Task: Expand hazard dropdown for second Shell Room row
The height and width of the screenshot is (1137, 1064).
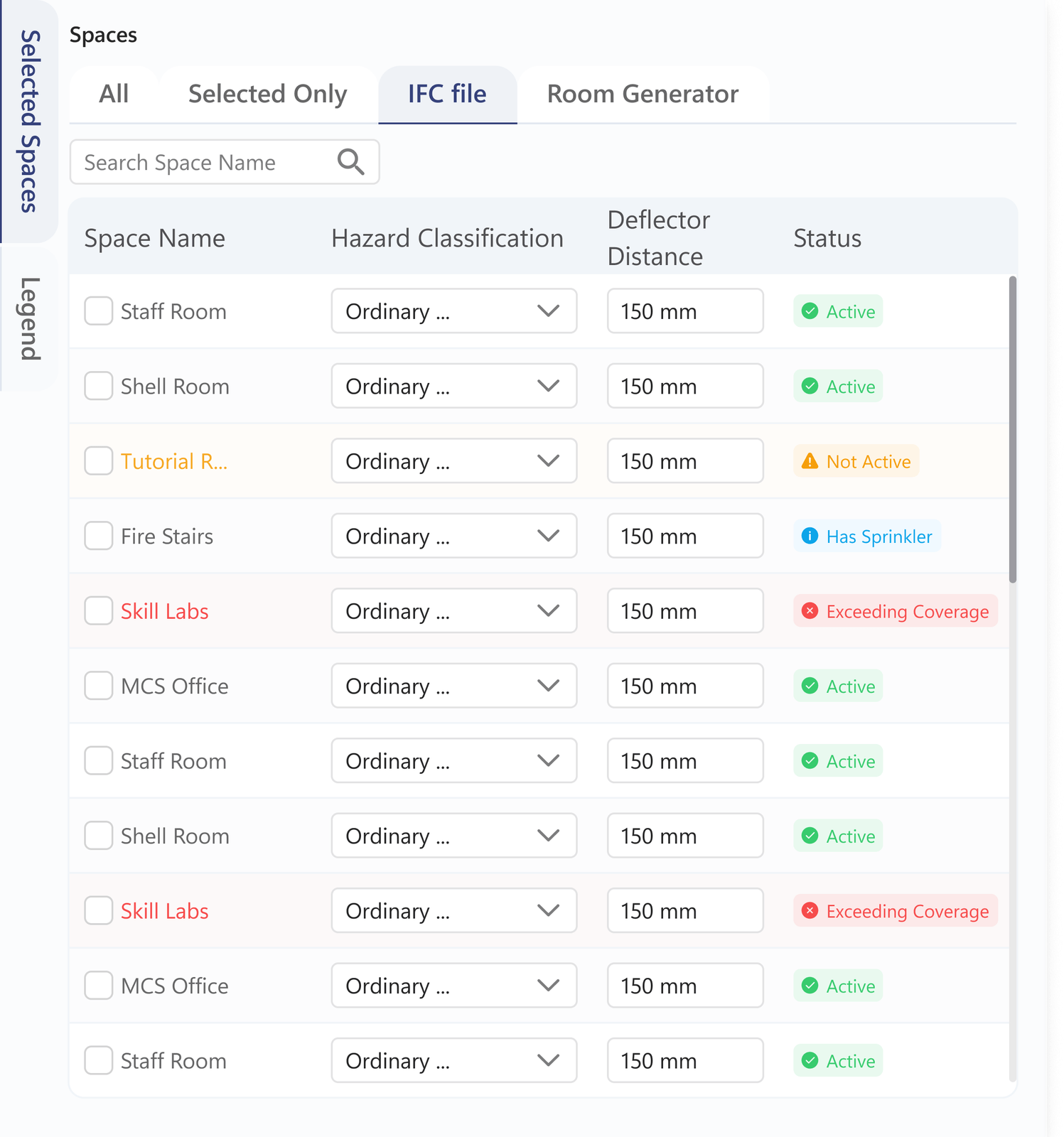Action: [x=454, y=836]
